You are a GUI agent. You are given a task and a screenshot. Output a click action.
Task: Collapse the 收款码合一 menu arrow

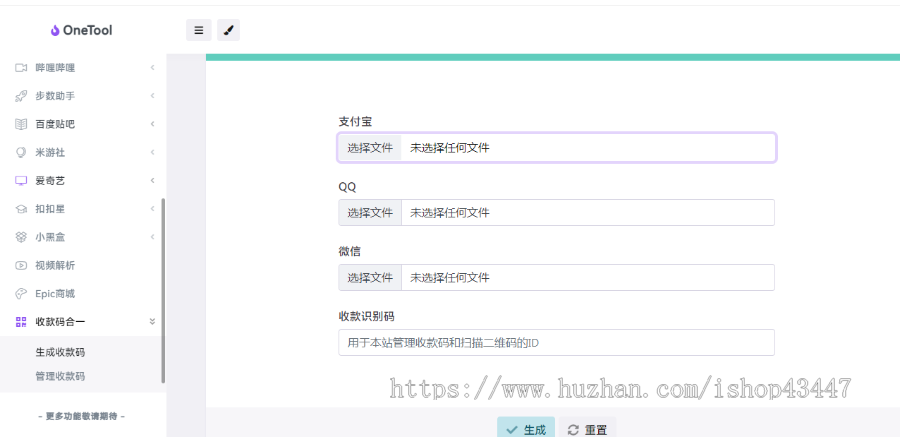click(x=152, y=322)
